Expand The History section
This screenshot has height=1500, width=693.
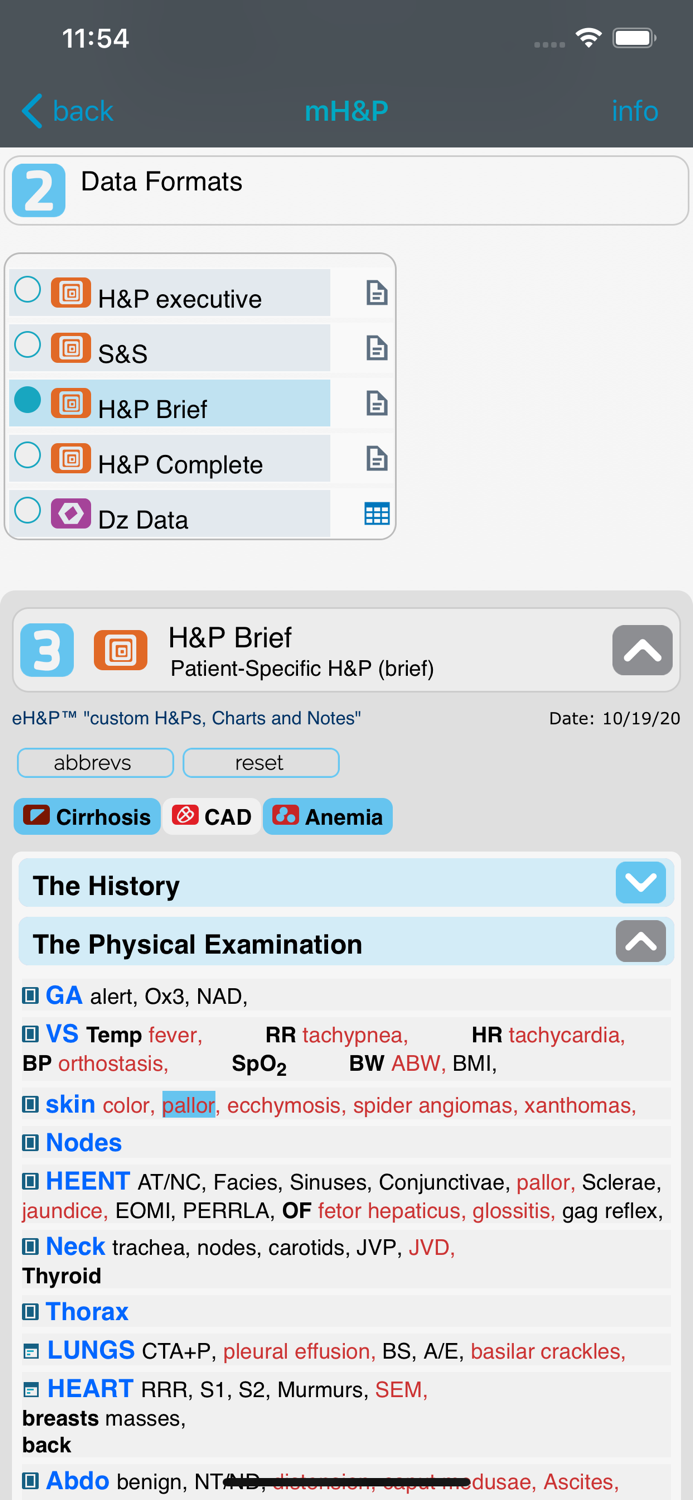tap(641, 883)
